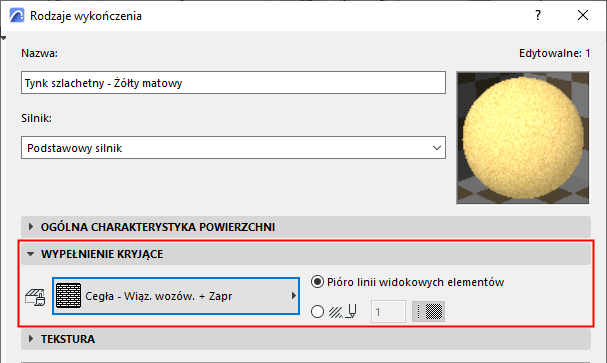Click the surface fill paint brush icon
607x363 pixels.
click(x=35, y=297)
